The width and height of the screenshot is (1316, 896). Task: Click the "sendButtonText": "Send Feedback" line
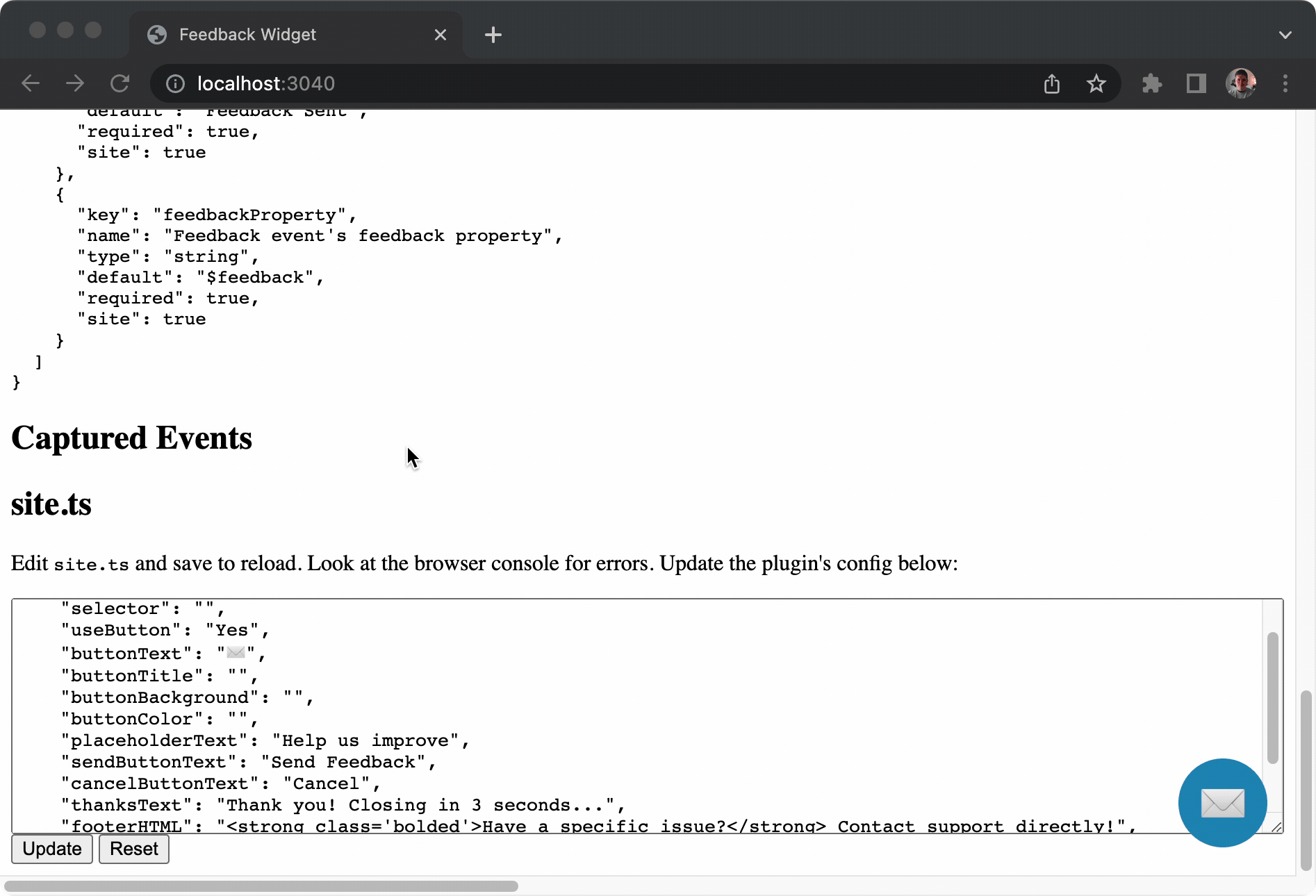coord(248,762)
